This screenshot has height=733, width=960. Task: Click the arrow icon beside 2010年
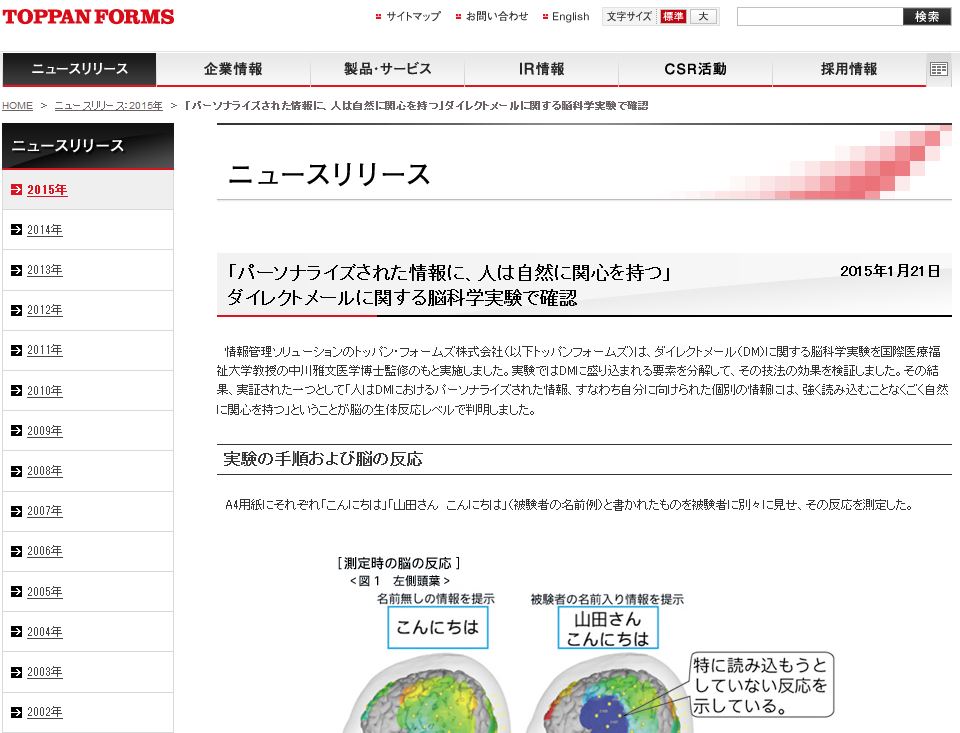pyautogui.click(x=17, y=391)
